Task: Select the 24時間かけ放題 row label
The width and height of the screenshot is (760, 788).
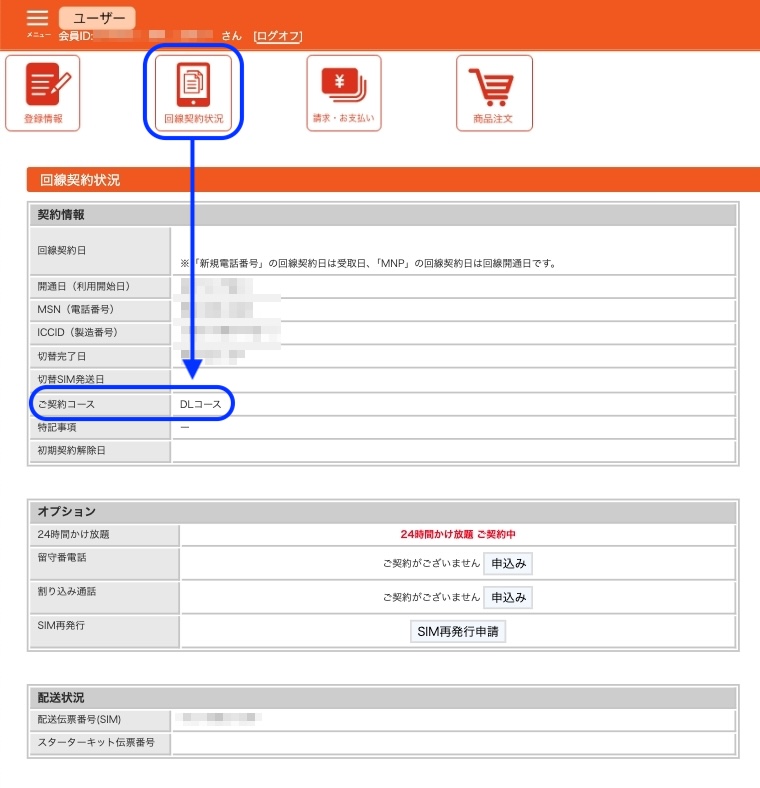Action: 73,535
